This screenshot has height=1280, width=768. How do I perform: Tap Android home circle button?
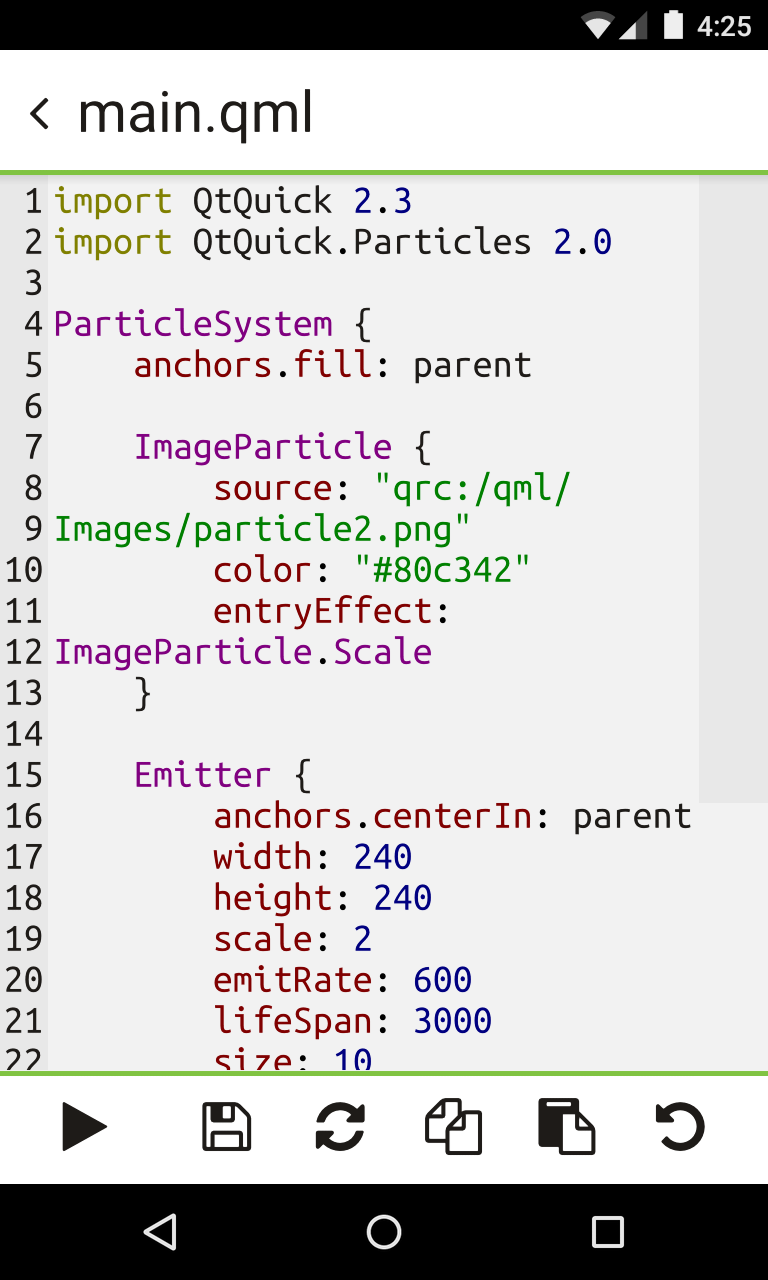click(384, 1232)
